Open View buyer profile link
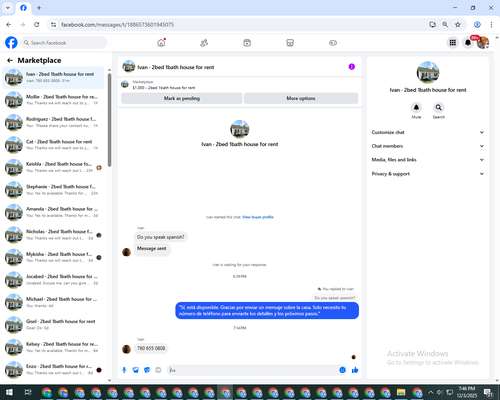The width and height of the screenshot is (500, 400). (x=258, y=217)
